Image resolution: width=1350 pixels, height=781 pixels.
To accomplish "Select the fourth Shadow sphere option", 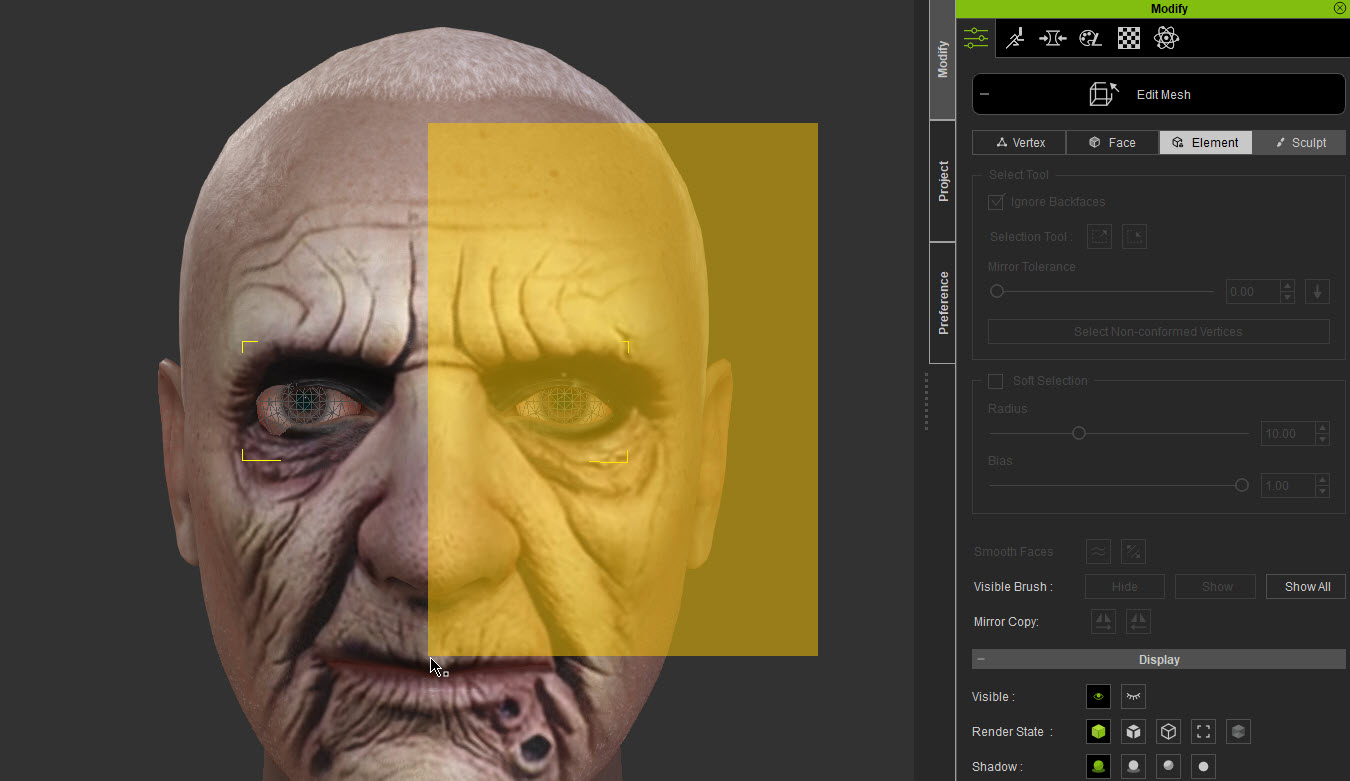I will coord(1203,767).
